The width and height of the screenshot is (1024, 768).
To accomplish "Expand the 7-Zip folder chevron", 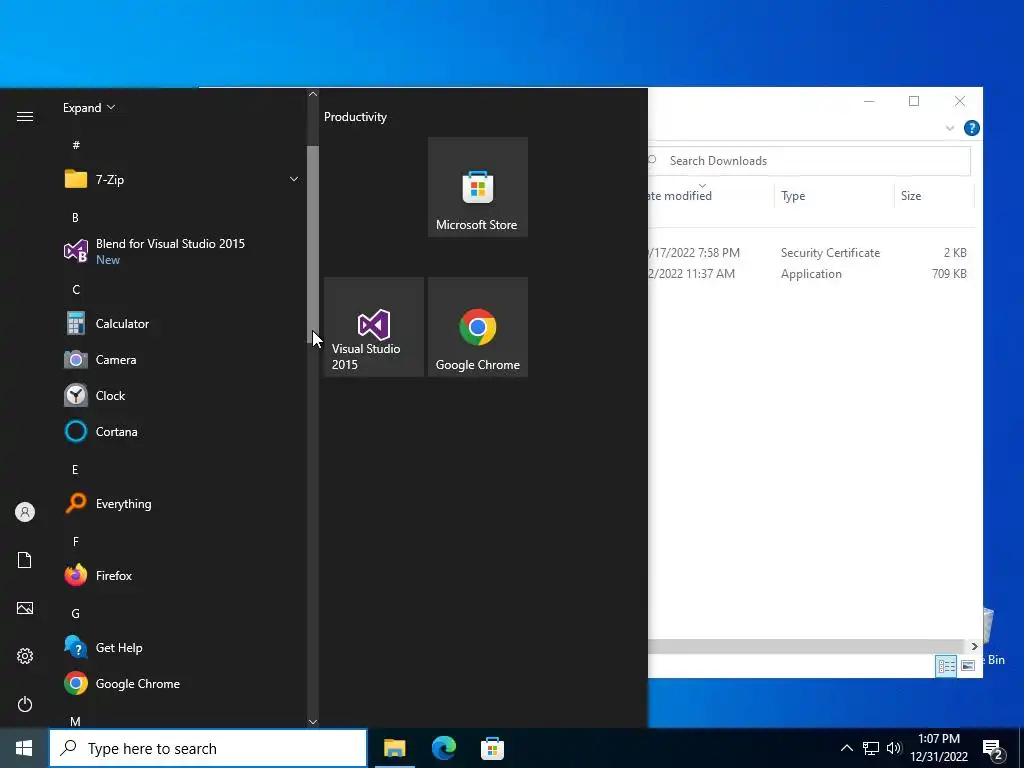I will click(x=294, y=179).
